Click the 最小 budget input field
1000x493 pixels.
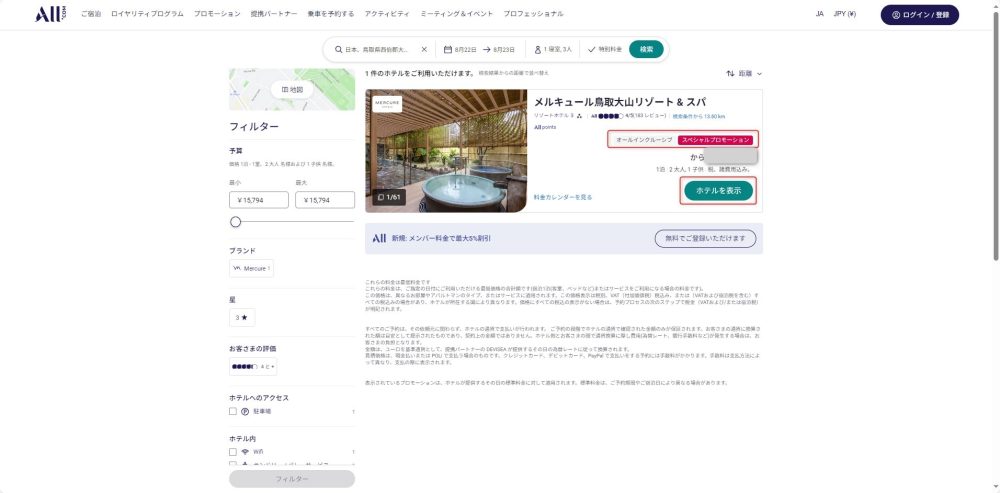pos(259,200)
